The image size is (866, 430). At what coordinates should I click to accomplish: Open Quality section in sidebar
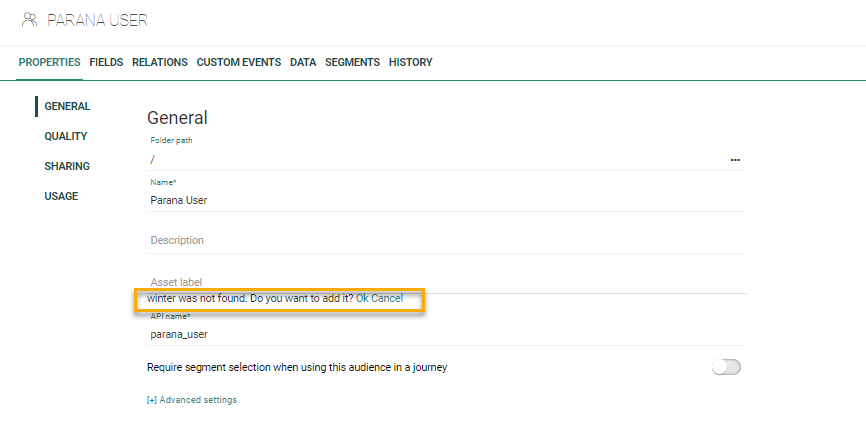(x=66, y=136)
